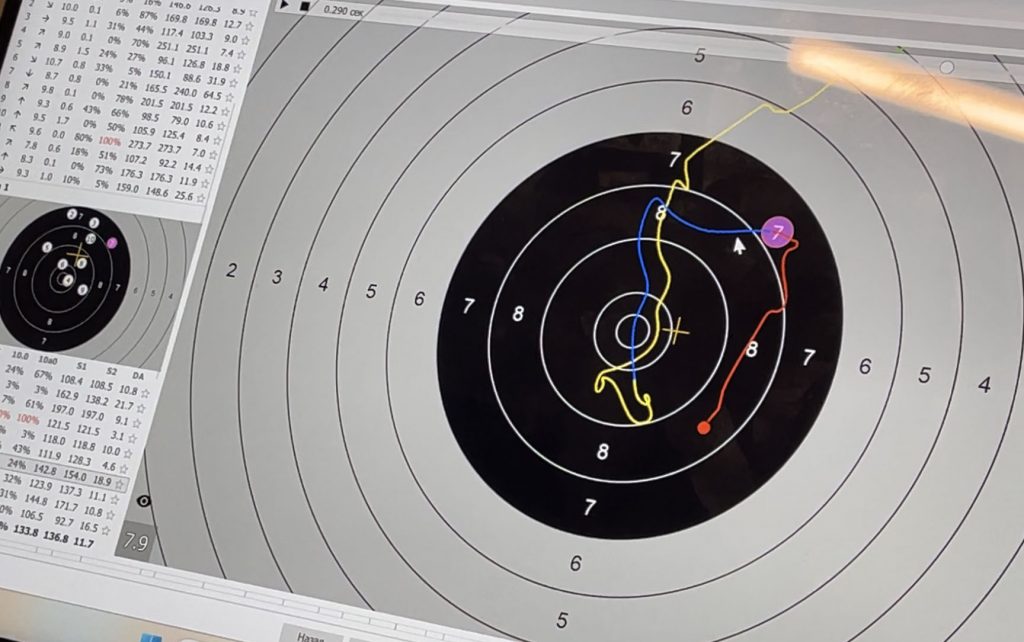Click the round handle on the timeline slider

pos(946,67)
